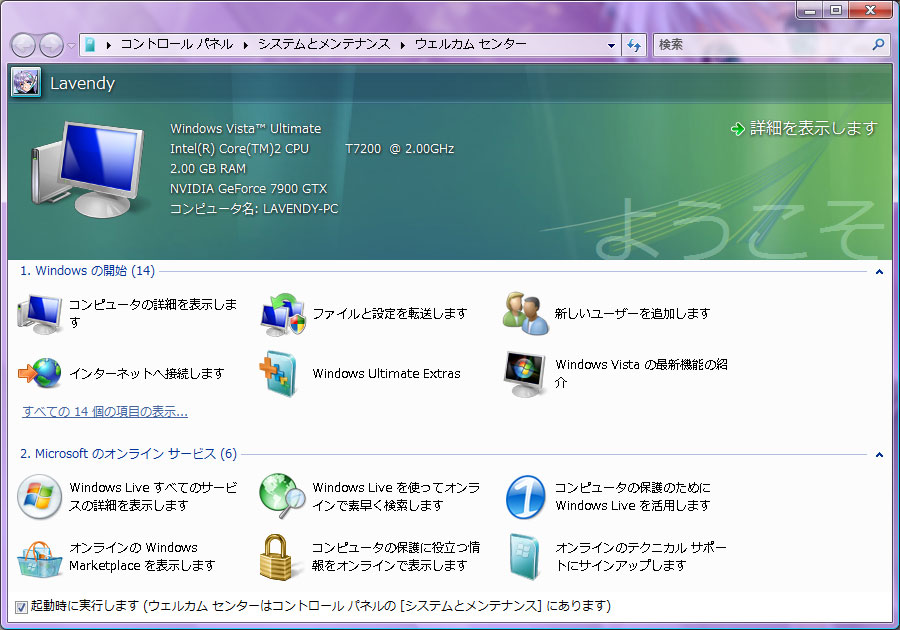Collapse the Windows の開始 section
Viewport: 900px width, 630px height.
pyautogui.click(x=879, y=272)
